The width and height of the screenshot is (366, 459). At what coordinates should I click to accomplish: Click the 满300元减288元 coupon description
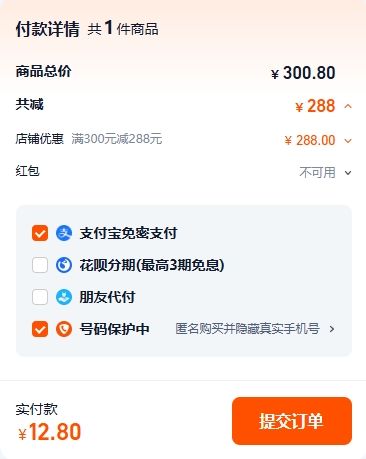point(117,139)
